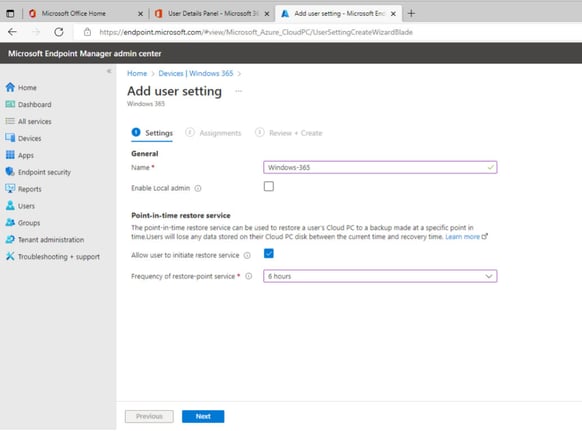This screenshot has width=582, height=431.
Task: Click the Reports monitor icon
Action: (x=10, y=189)
